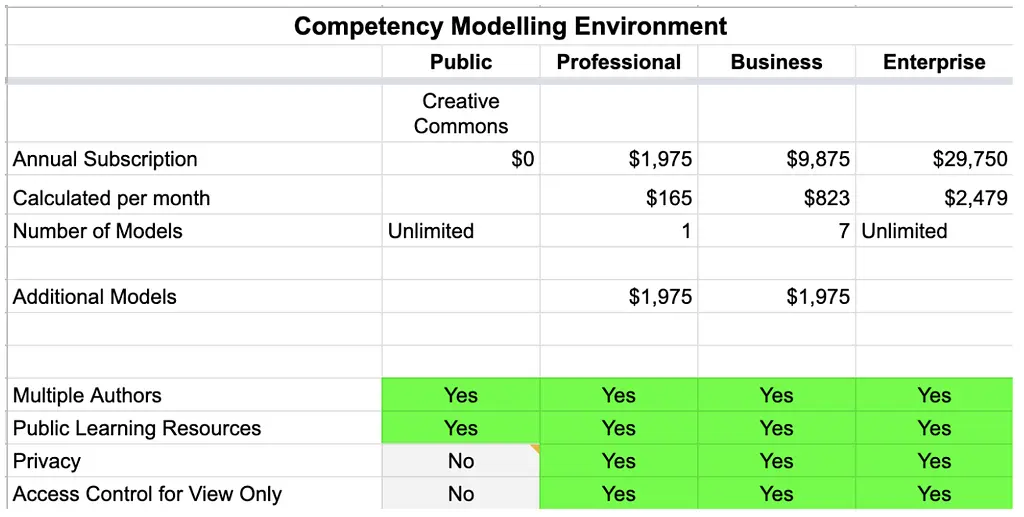
Task: Click the Creative Commons cell
Action: (x=461, y=114)
